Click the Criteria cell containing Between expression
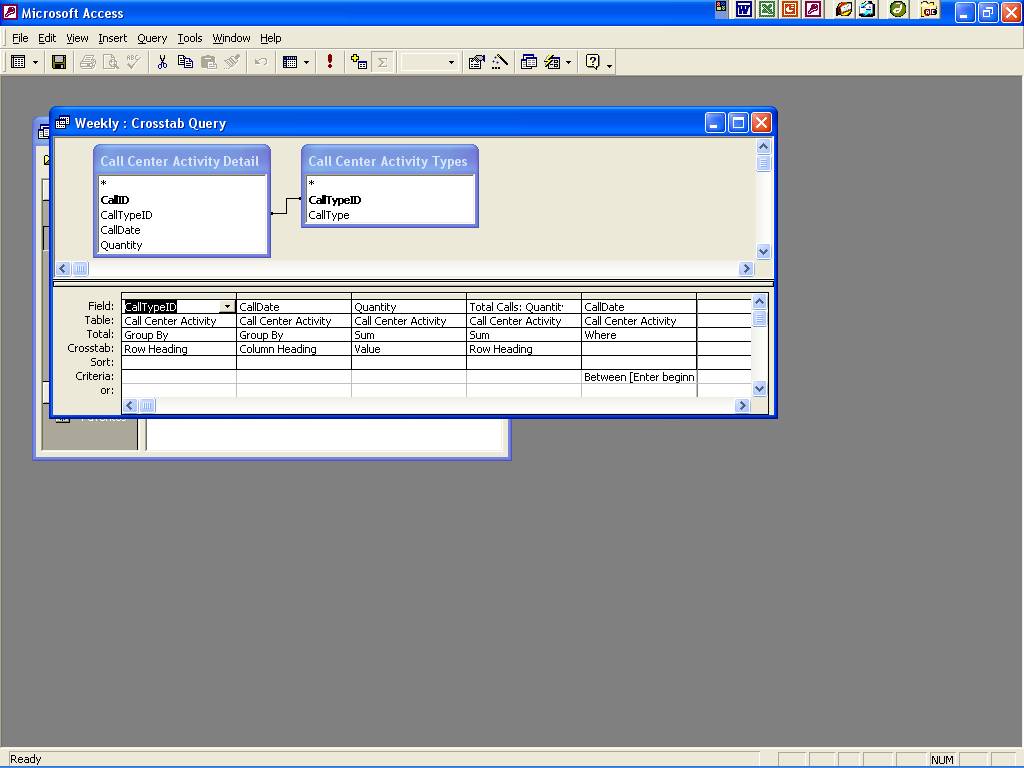The image size is (1024, 768). (x=638, y=377)
